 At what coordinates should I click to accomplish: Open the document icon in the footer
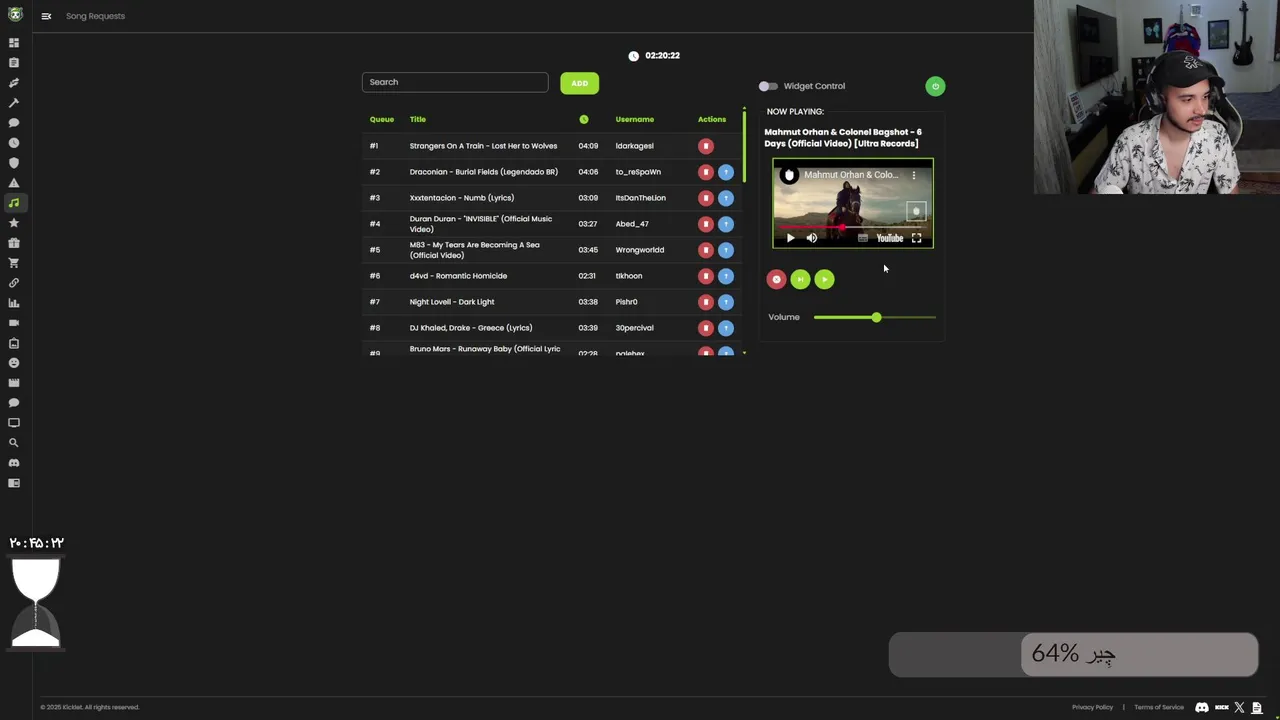click(x=1257, y=707)
